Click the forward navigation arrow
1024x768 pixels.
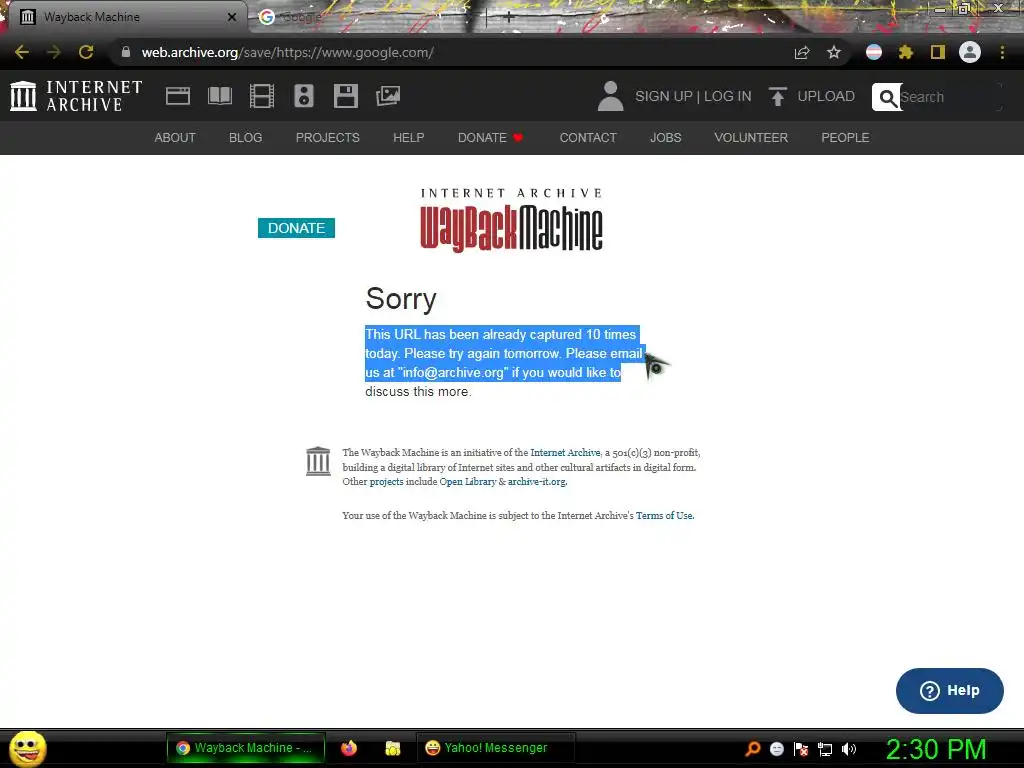(x=54, y=52)
